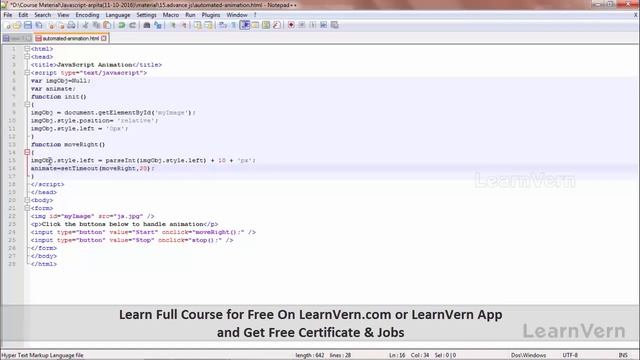Viewport: 640px width, 360px height.
Task: Collapse the body tag fold on line 20
Action: [x=27, y=200]
